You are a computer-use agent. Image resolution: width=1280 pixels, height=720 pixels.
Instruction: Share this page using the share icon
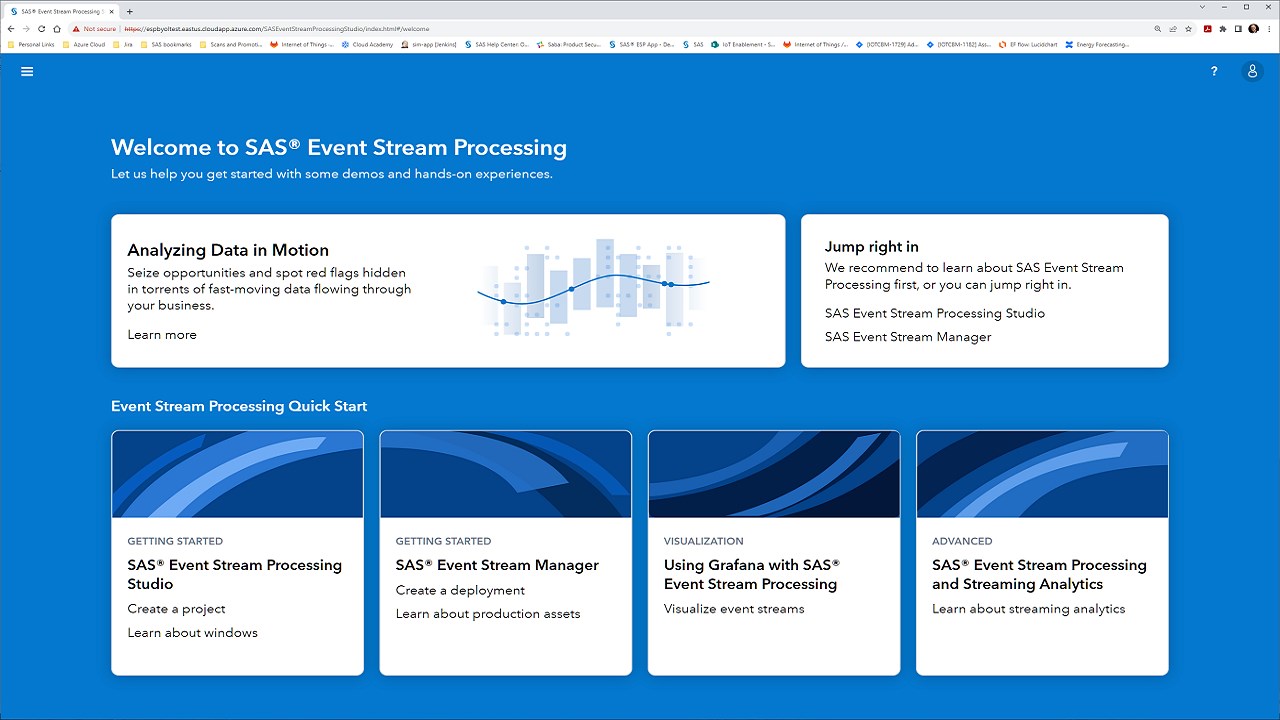click(x=1173, y=29)
